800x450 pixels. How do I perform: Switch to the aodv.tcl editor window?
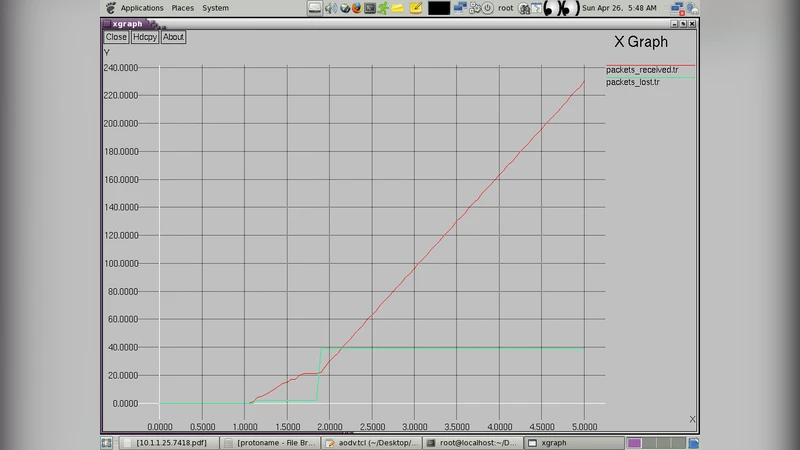tap(371, 442)
